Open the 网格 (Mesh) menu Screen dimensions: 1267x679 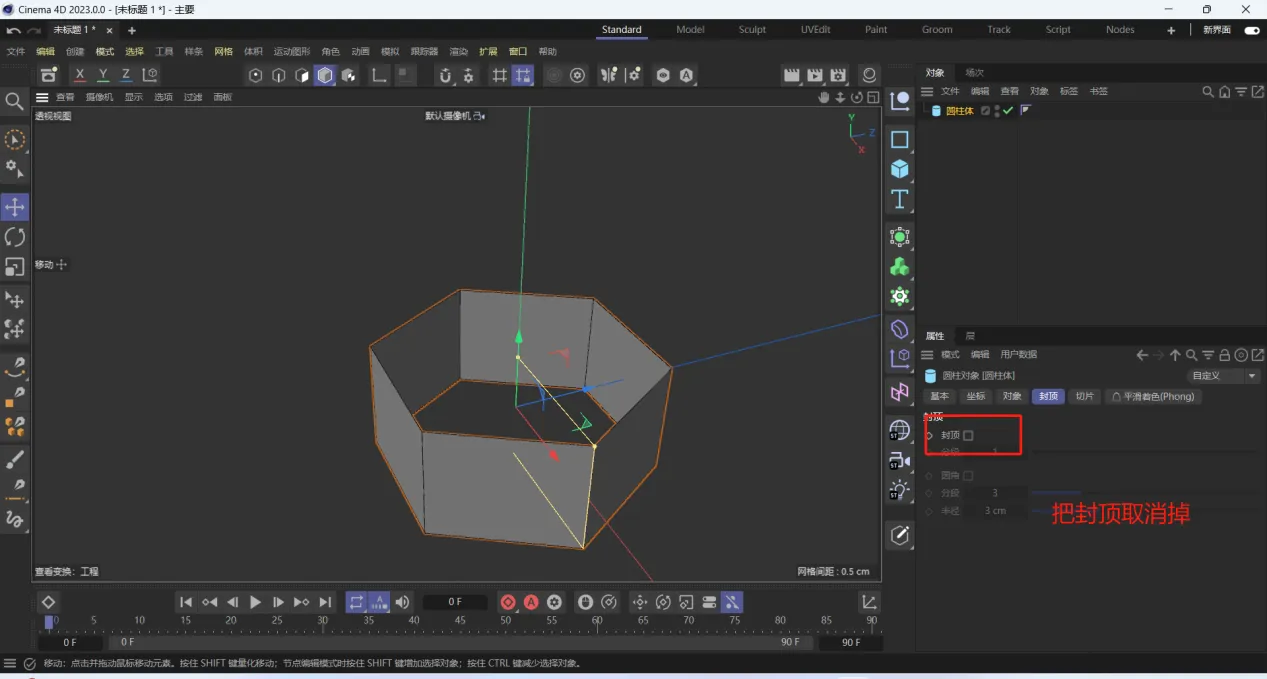(x=223, y=51)
